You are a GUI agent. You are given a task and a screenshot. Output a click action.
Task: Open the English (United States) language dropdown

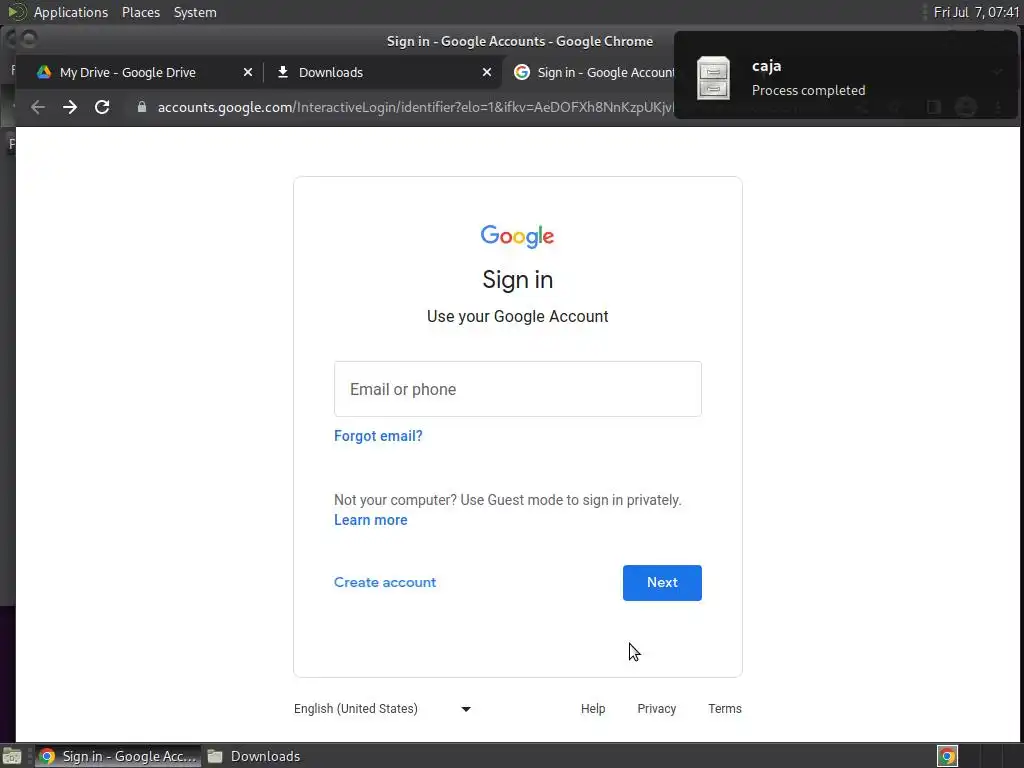coord(383,709)
